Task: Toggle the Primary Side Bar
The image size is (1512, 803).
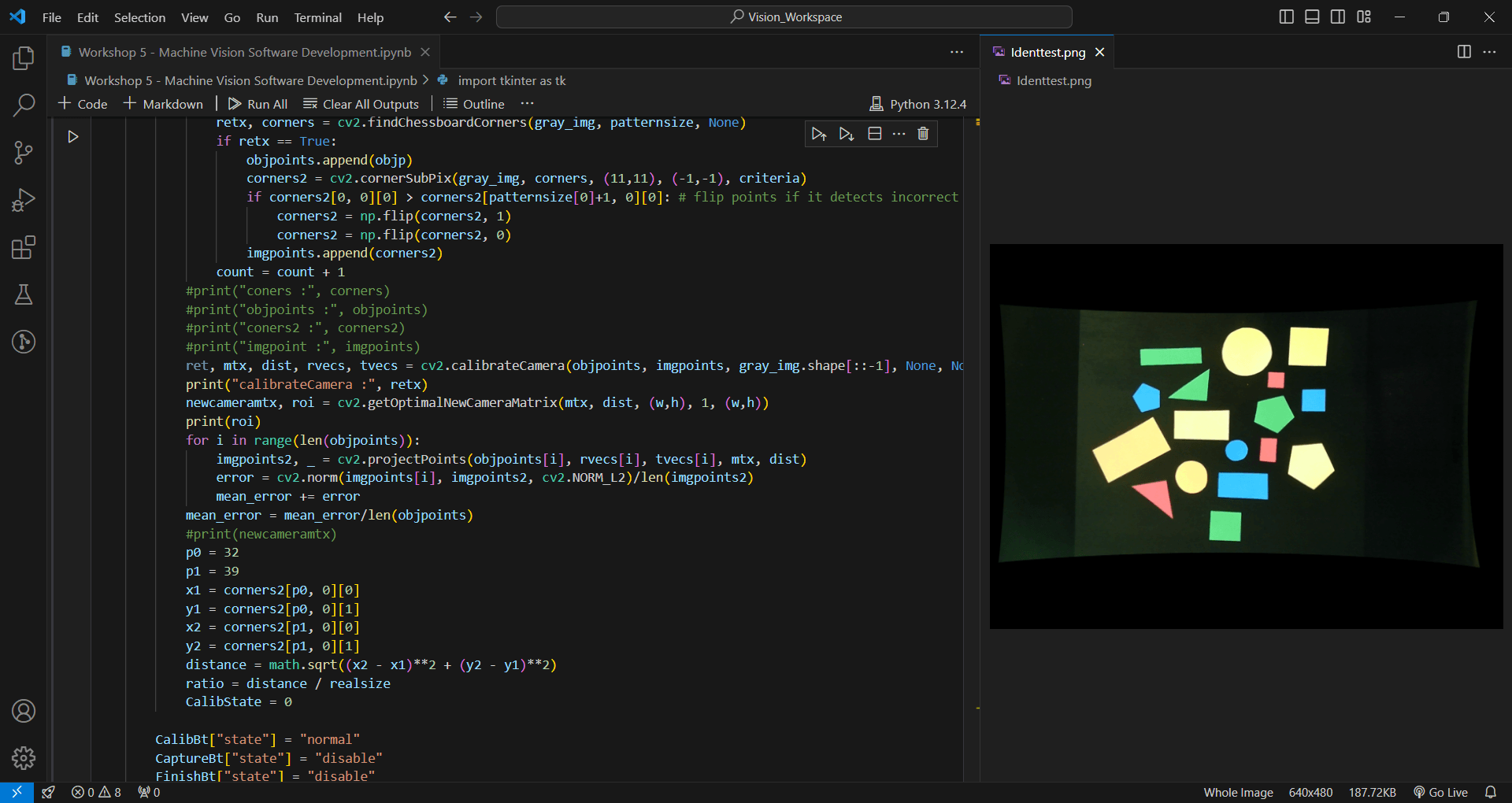Action: (1286, 16)
